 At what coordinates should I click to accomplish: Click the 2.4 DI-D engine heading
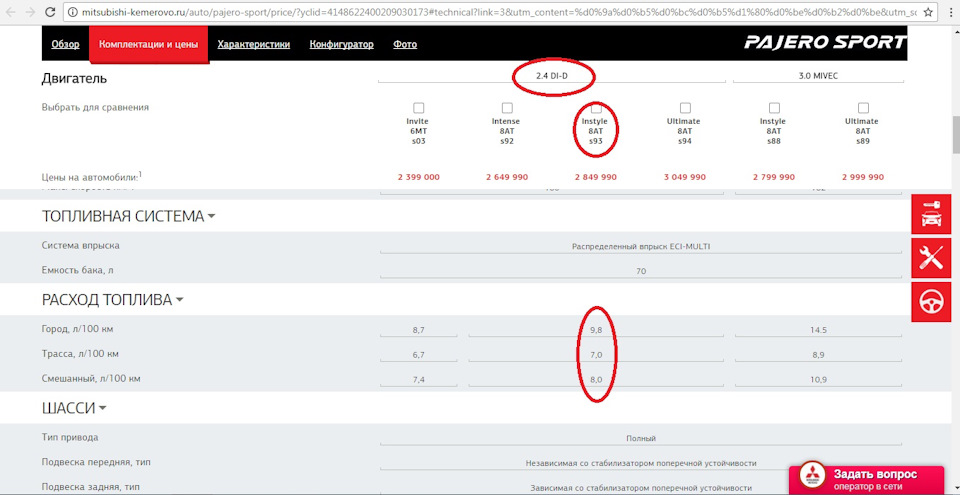coord(552,77)
